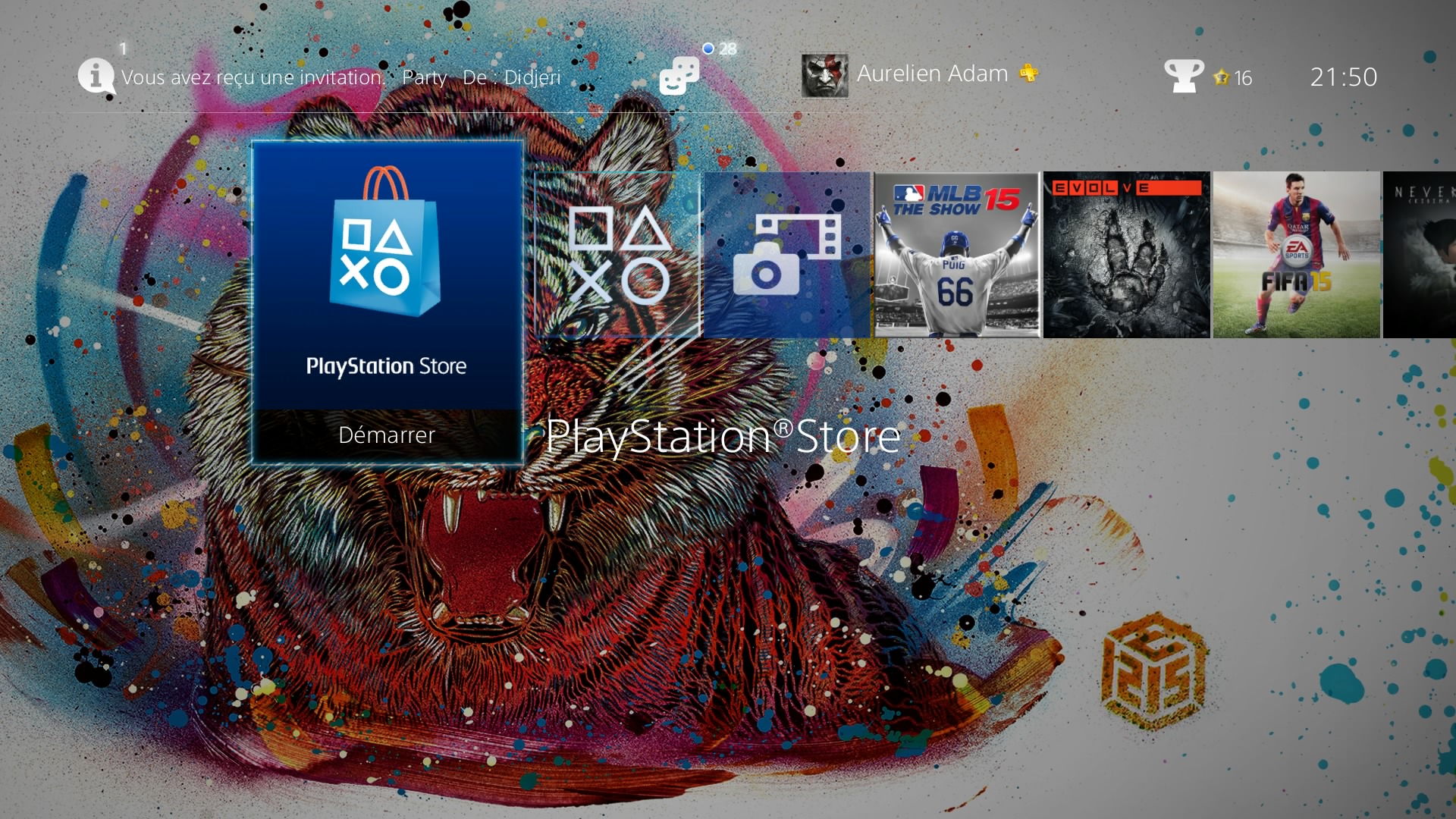Start the FIFA 15 game tile

pos(1296,255)
